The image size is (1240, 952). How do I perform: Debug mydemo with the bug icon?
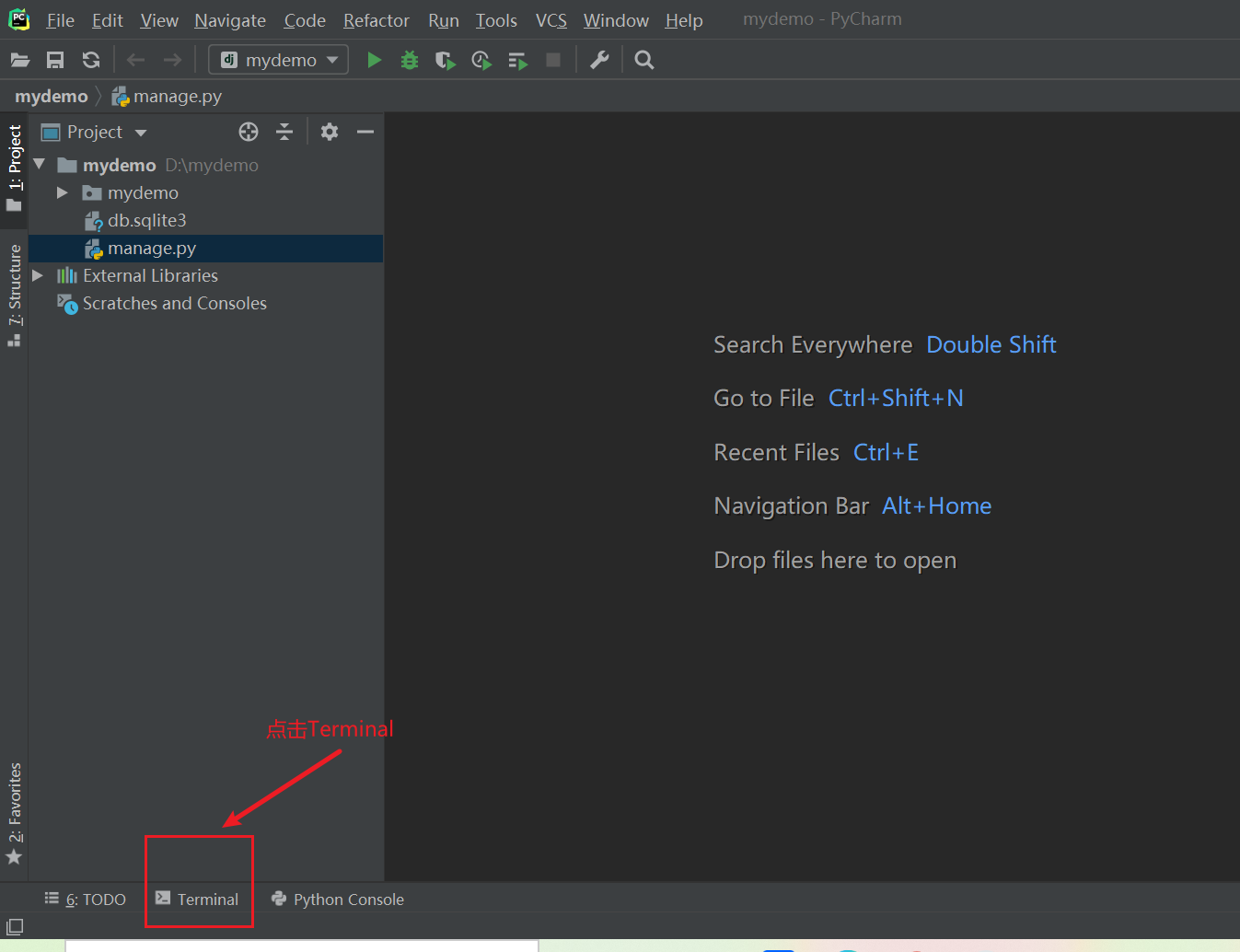[x=410, y=60]
